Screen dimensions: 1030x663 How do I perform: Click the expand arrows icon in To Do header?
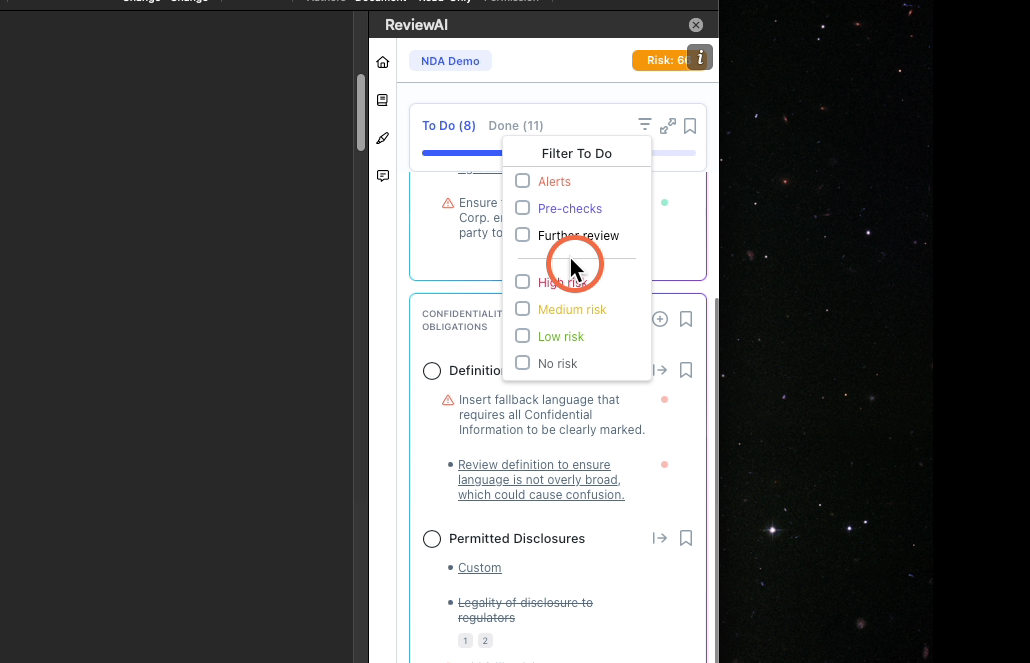point(667,126)
